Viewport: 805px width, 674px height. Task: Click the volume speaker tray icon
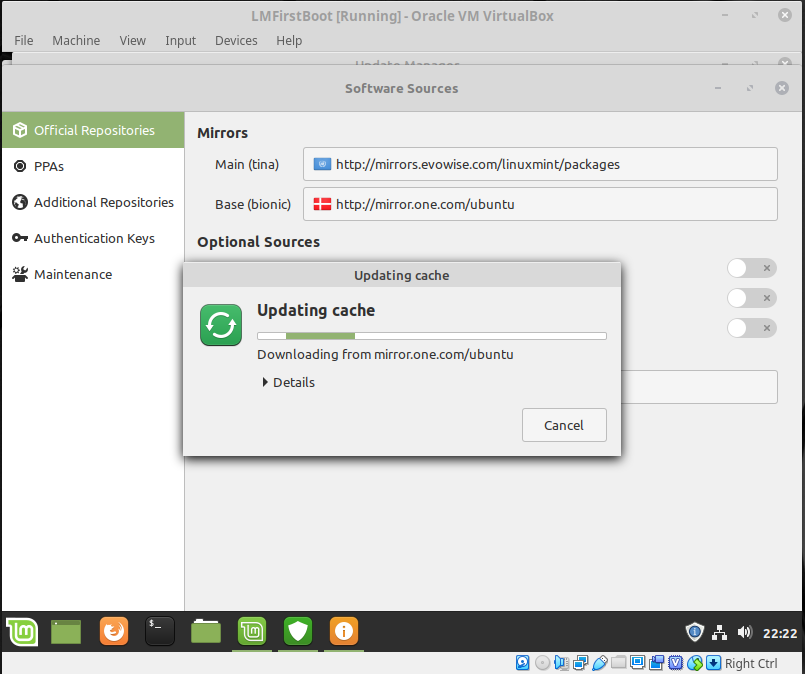pos(744,632)
